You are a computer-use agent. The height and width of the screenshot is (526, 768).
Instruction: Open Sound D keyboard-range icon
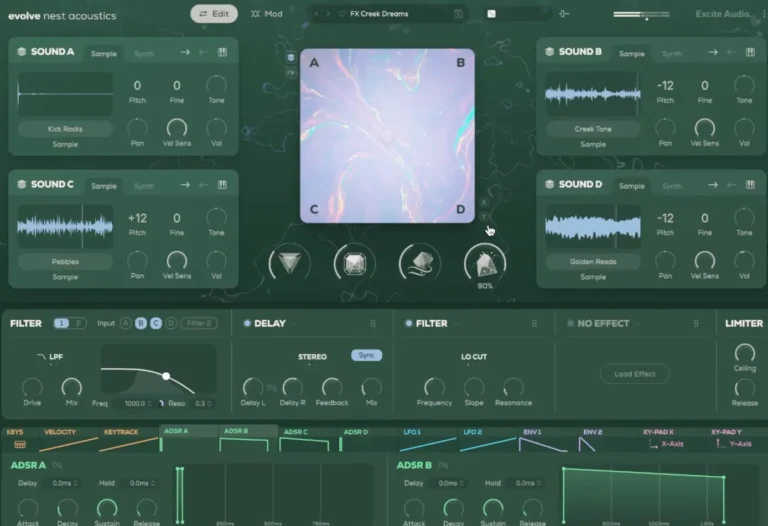pos(750,185)
